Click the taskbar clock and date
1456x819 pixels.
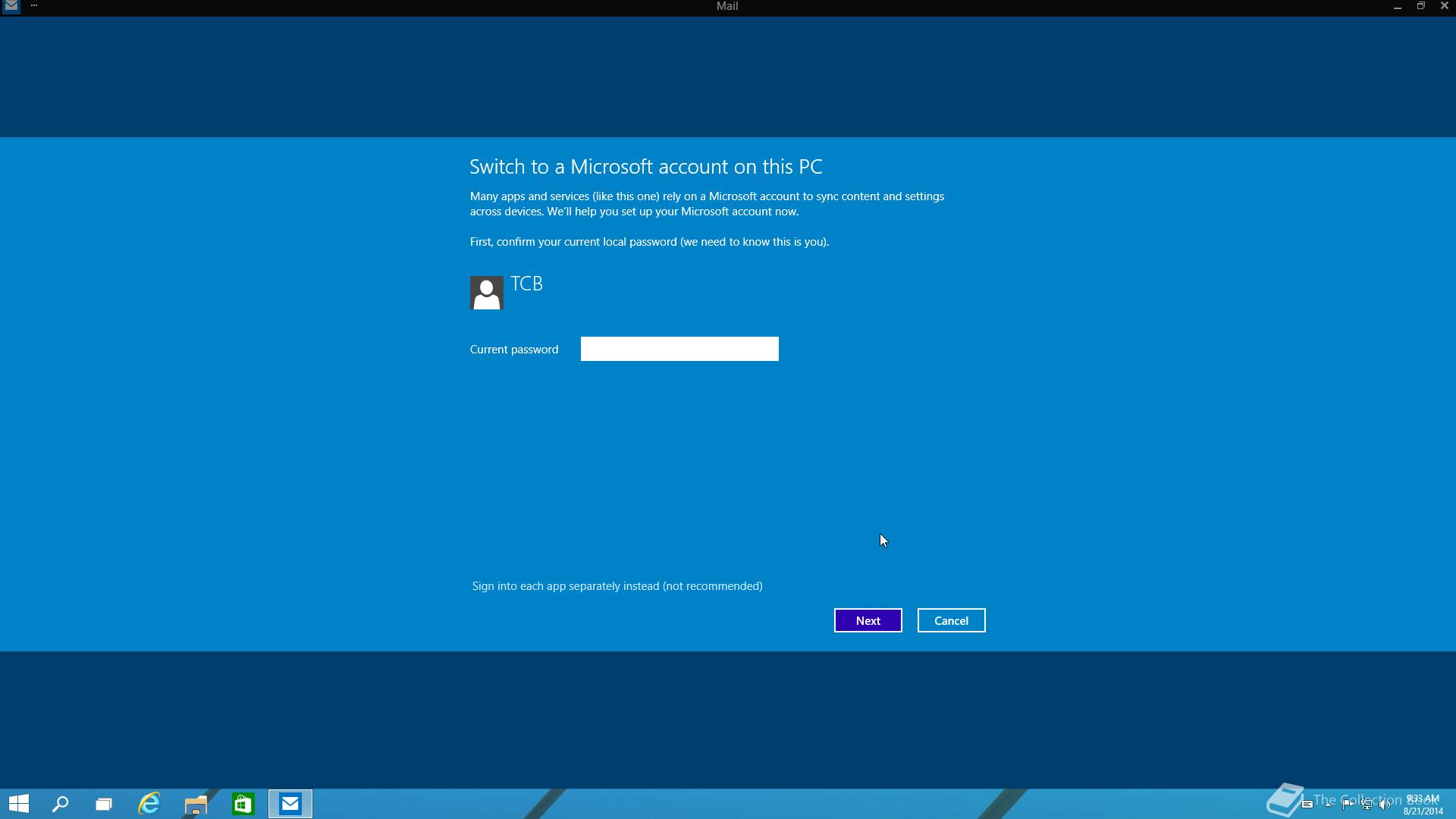(x=1423, y=805)
